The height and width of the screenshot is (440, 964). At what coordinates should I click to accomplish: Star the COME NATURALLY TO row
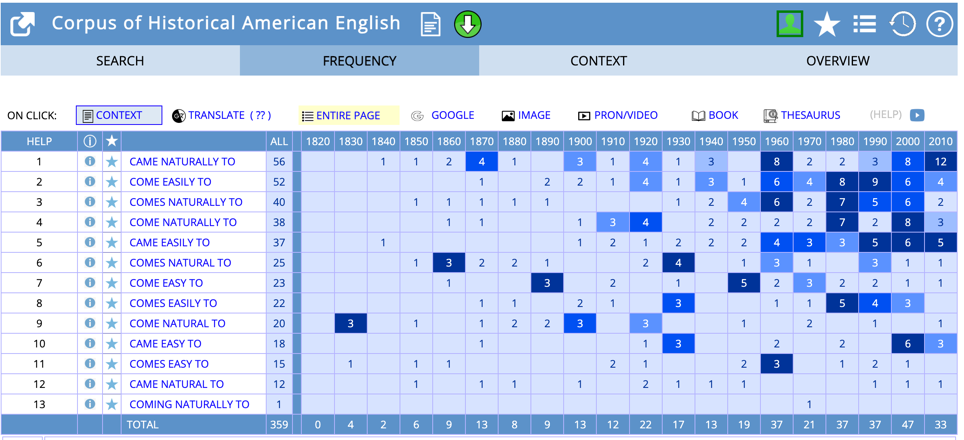point(111,222)
